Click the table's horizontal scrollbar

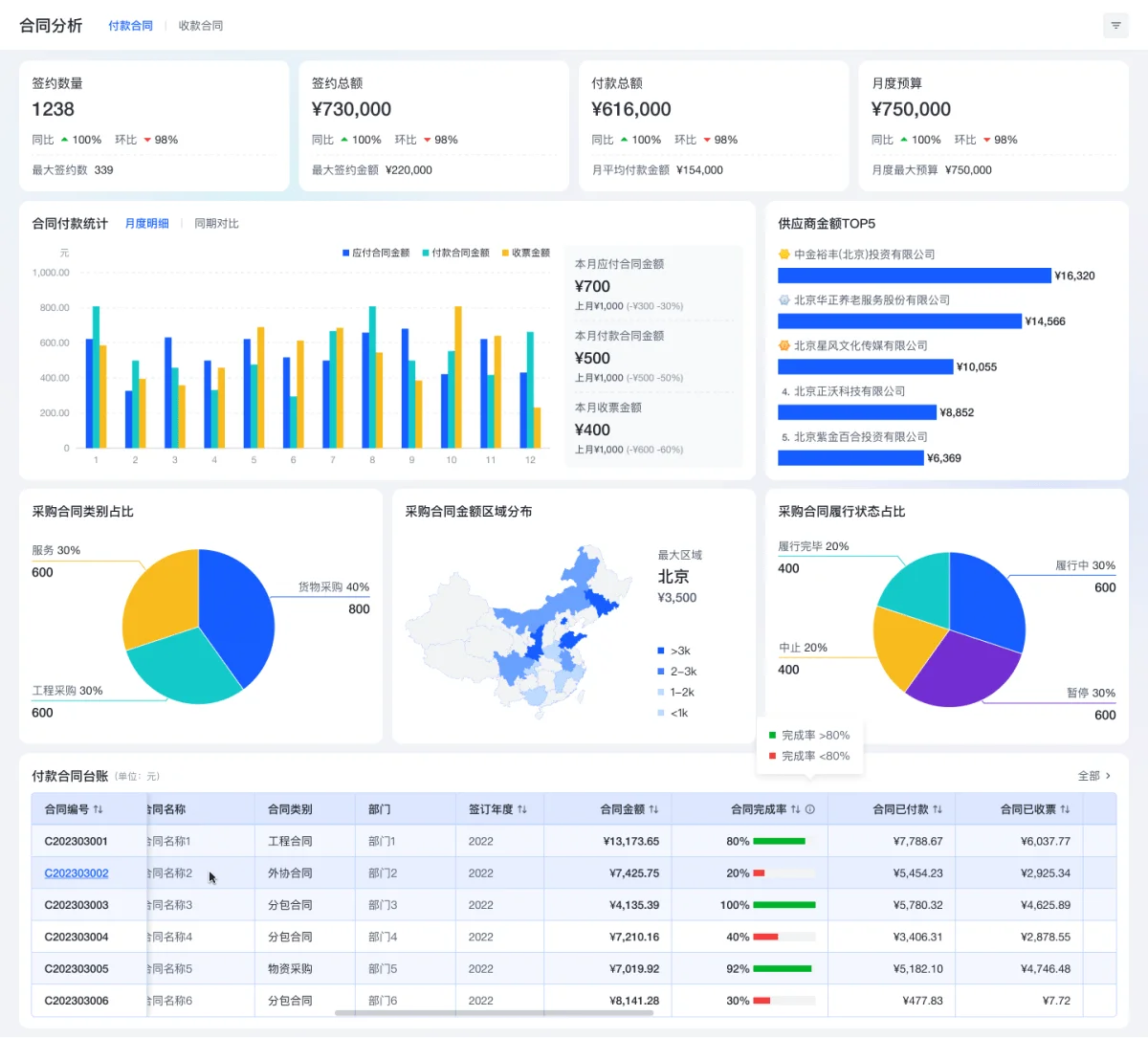494,1012
